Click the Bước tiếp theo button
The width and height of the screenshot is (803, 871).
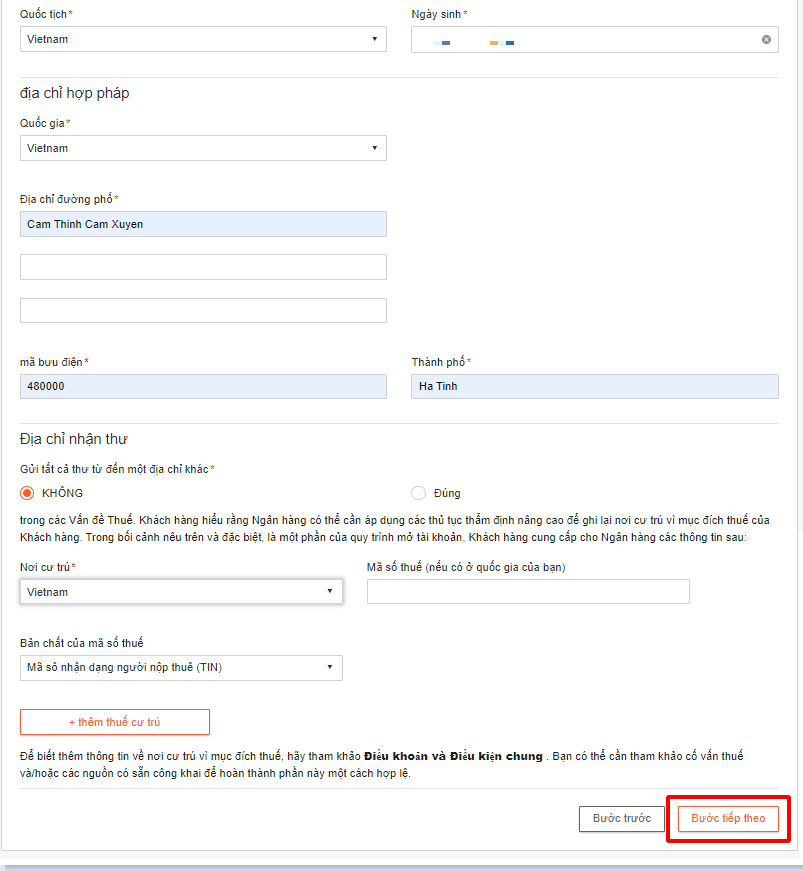point(728,818)
